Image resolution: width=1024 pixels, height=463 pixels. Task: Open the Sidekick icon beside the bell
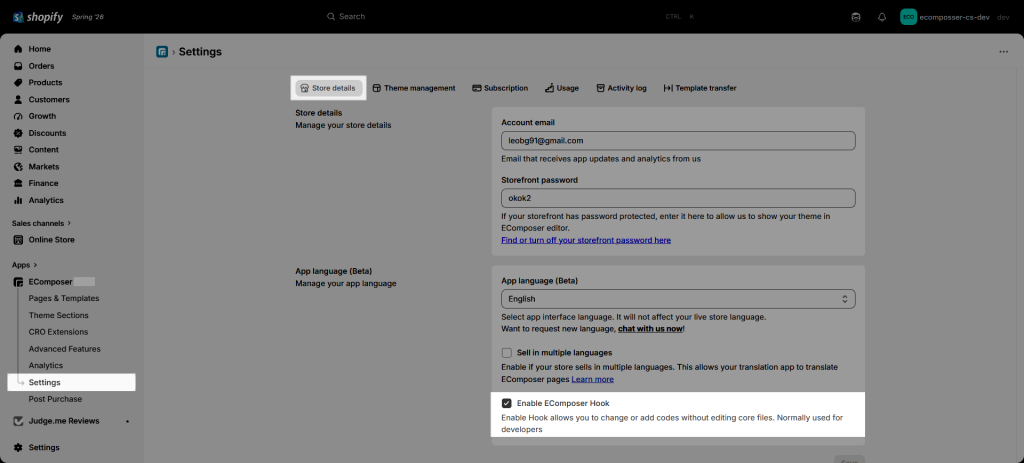(x=856, y=17)
